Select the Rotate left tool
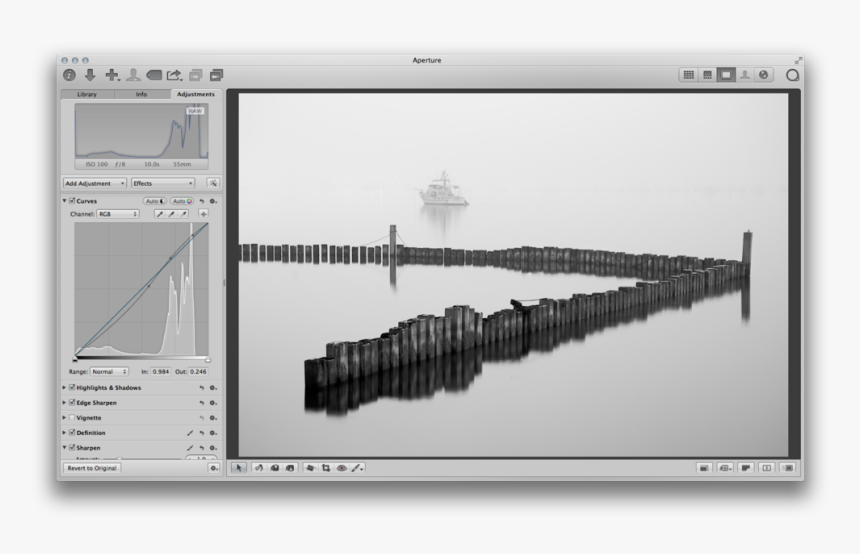Screen dimensions: 860x554 point(259,468)
